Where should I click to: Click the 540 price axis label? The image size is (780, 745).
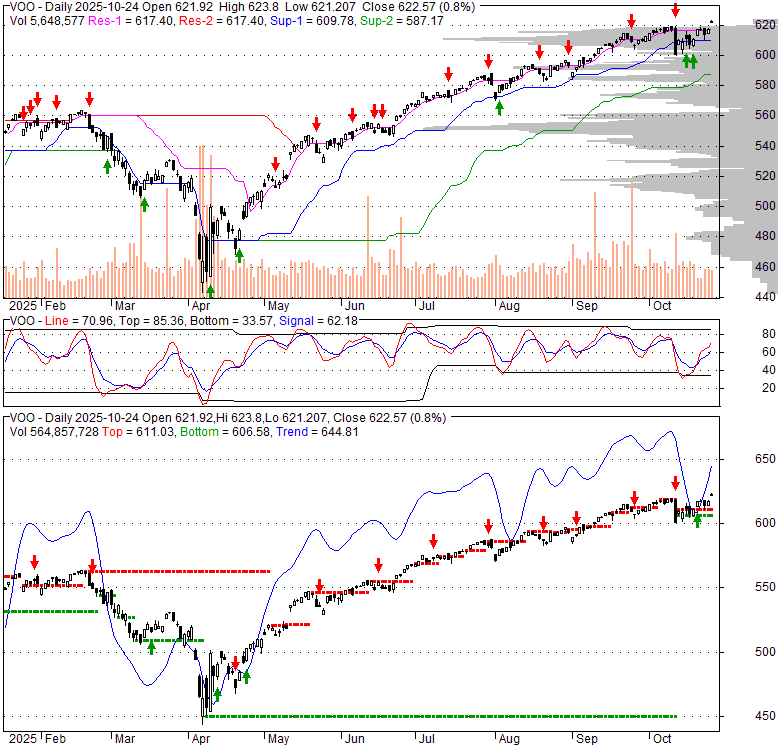(765, 146)
